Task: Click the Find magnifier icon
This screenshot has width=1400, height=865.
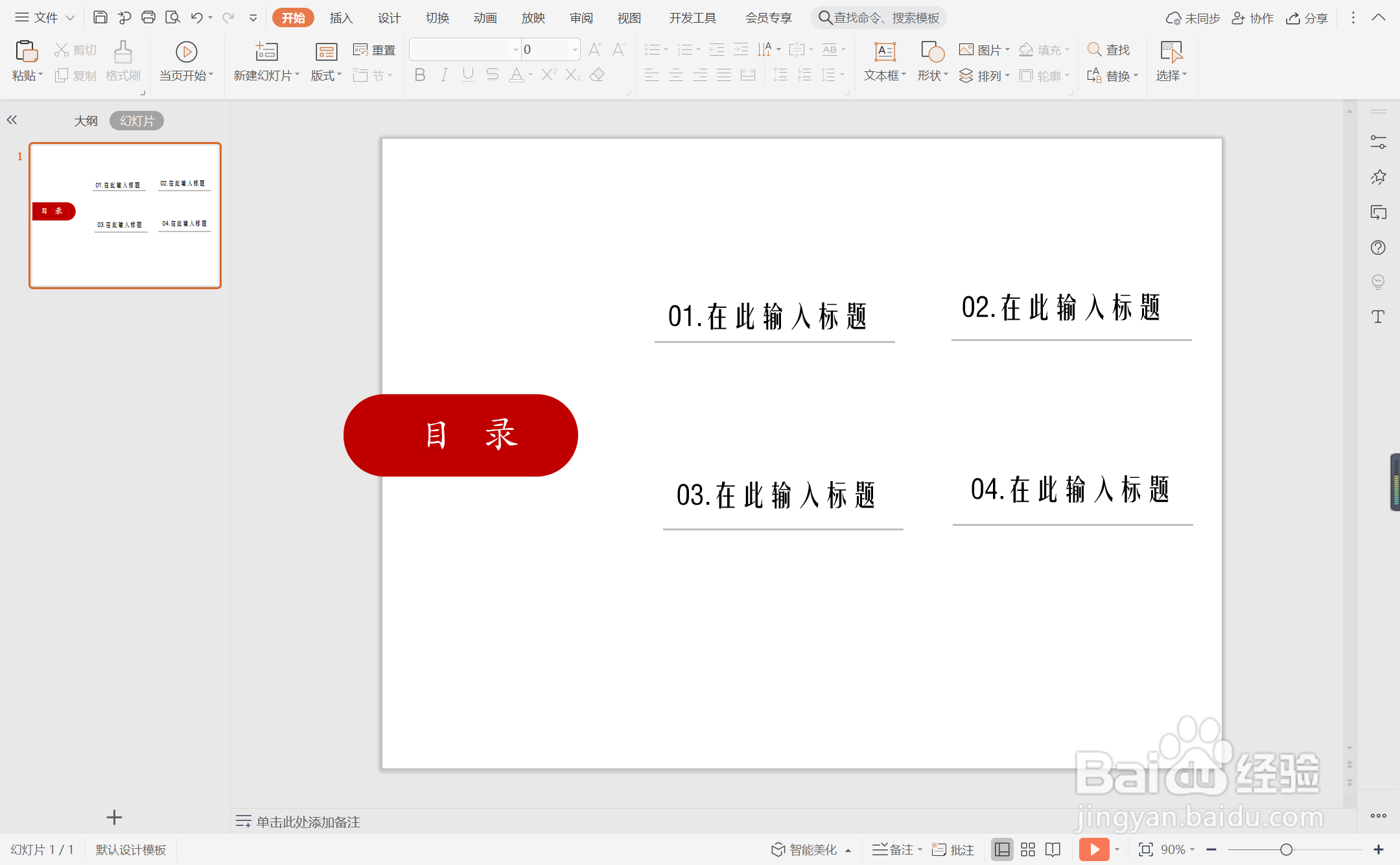Action: tap(1094, 50)
